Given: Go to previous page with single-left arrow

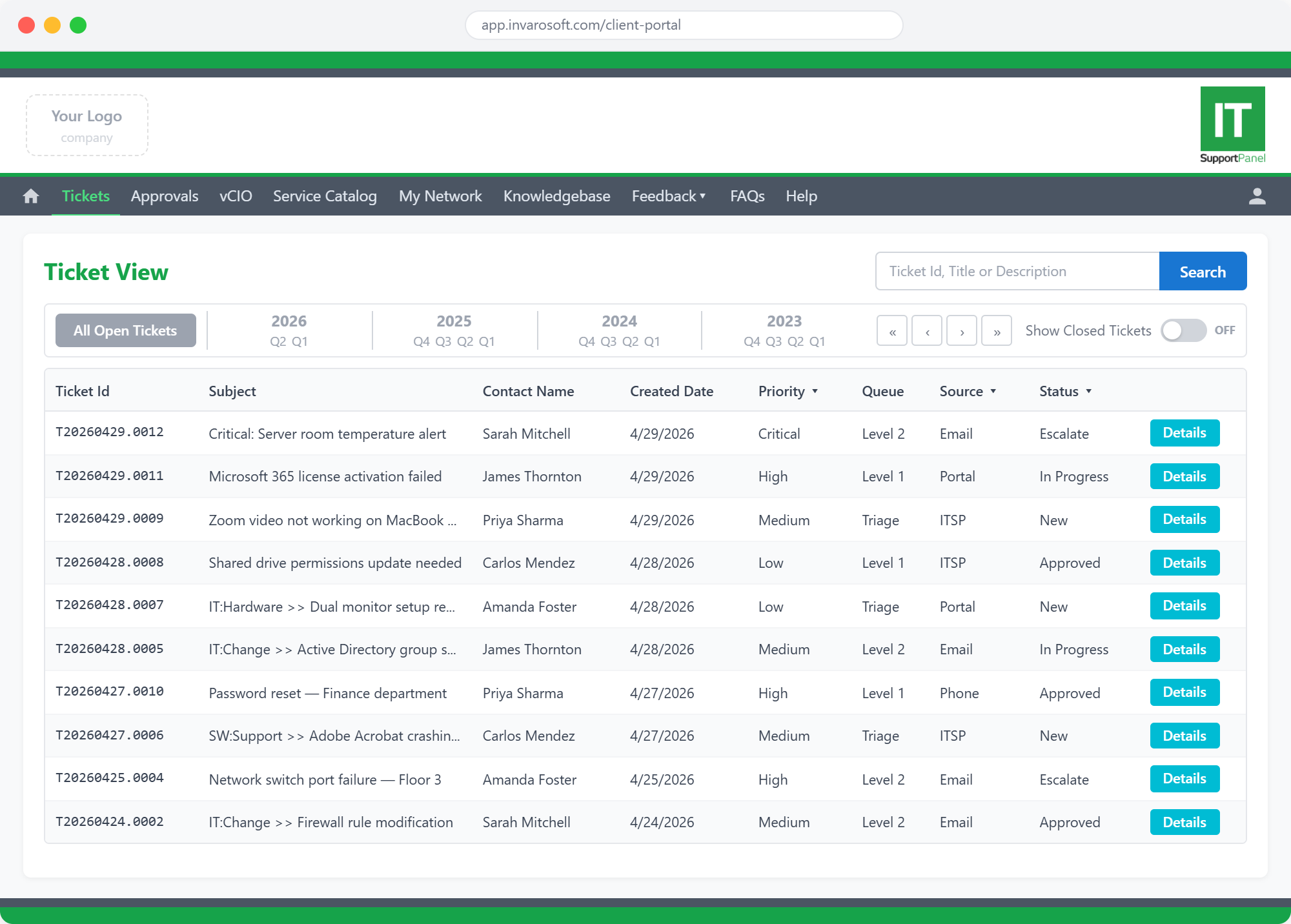Looking at the screenshot, I should [x=927, y=331].
